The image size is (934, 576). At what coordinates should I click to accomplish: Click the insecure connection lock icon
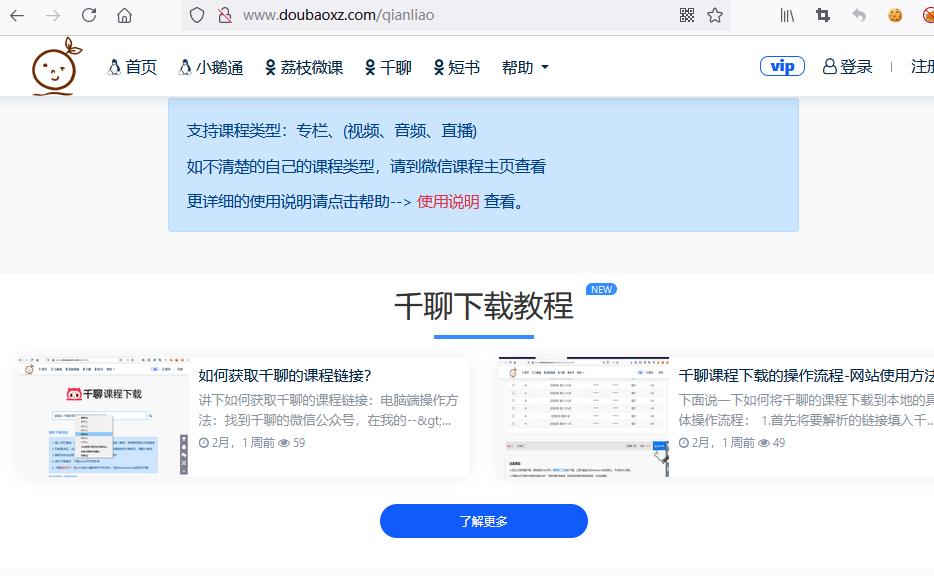click(225, 15)
